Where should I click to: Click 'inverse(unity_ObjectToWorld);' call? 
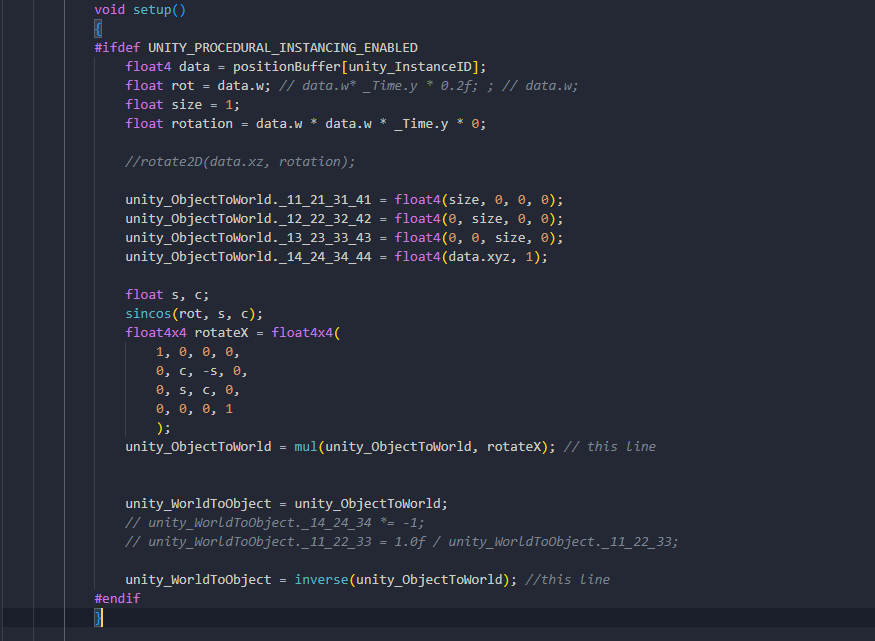[x=406, y=579]
